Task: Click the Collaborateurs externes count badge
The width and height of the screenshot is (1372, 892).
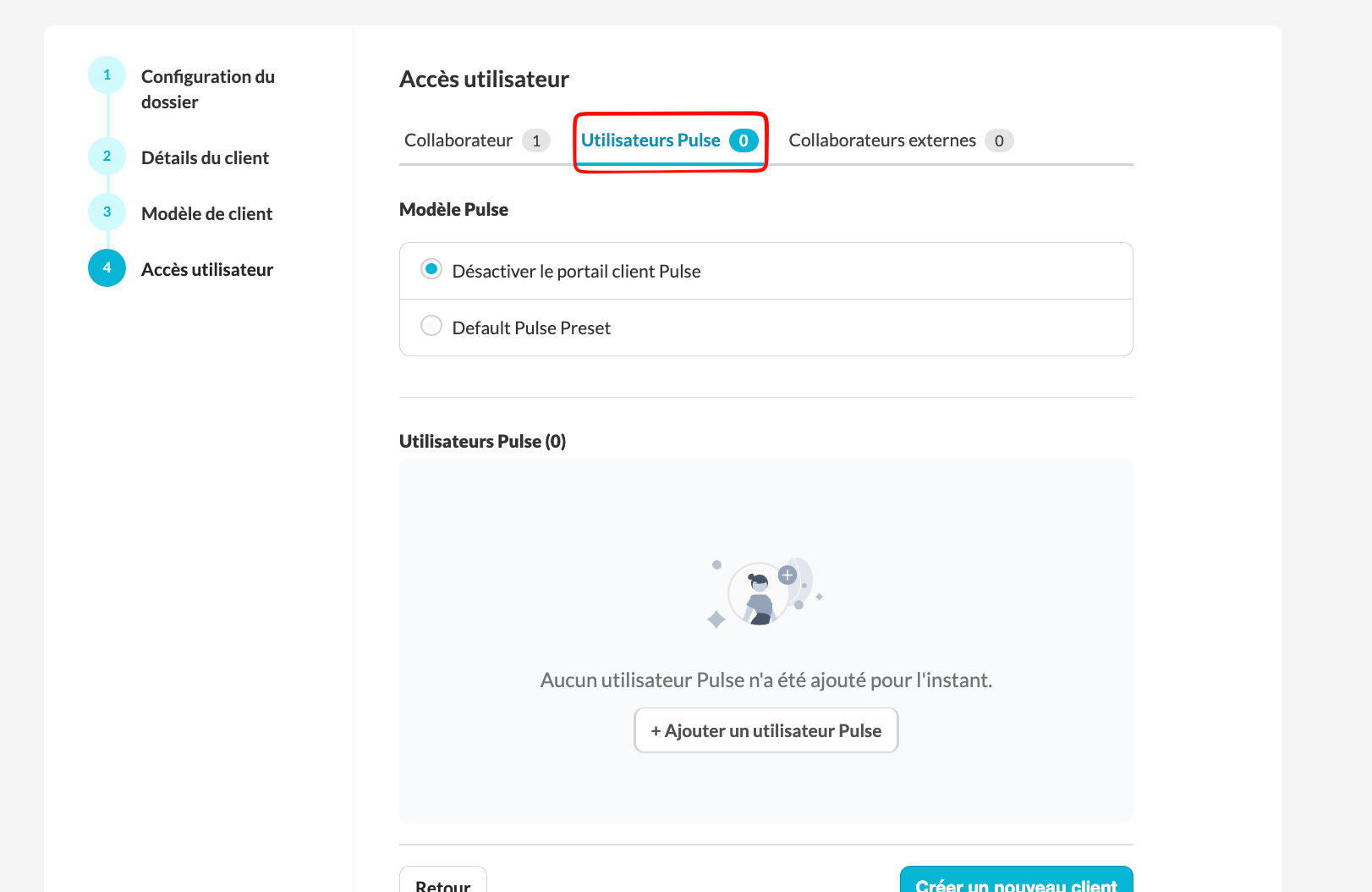Action: (999, 141)
